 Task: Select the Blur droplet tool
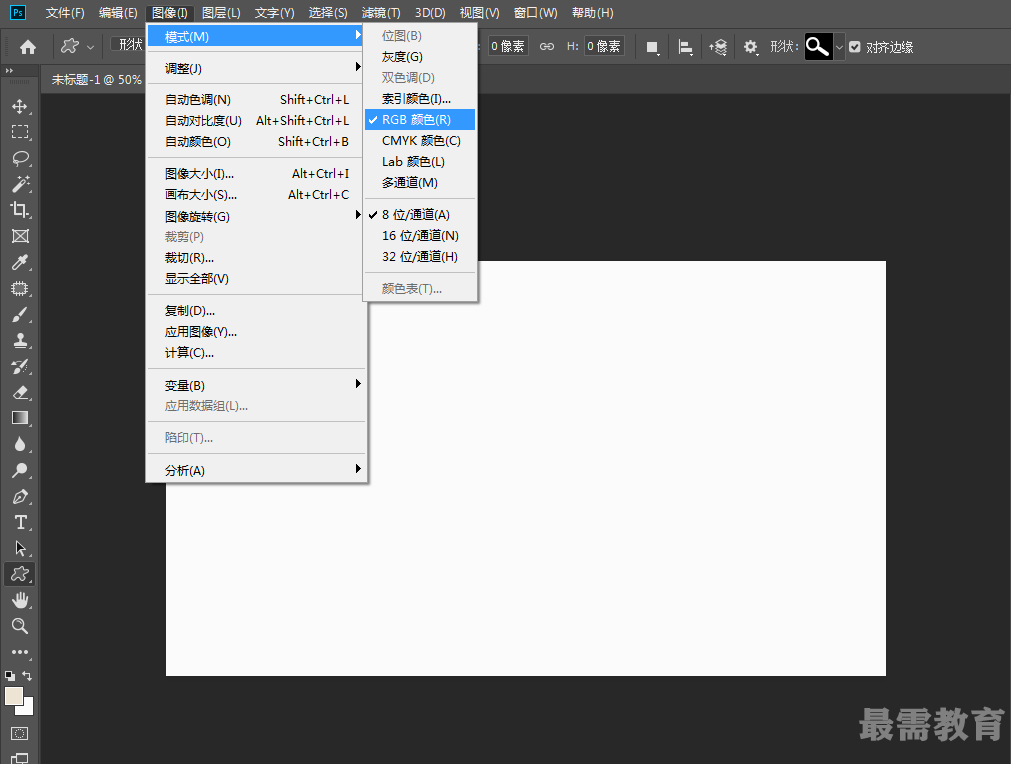20,444
